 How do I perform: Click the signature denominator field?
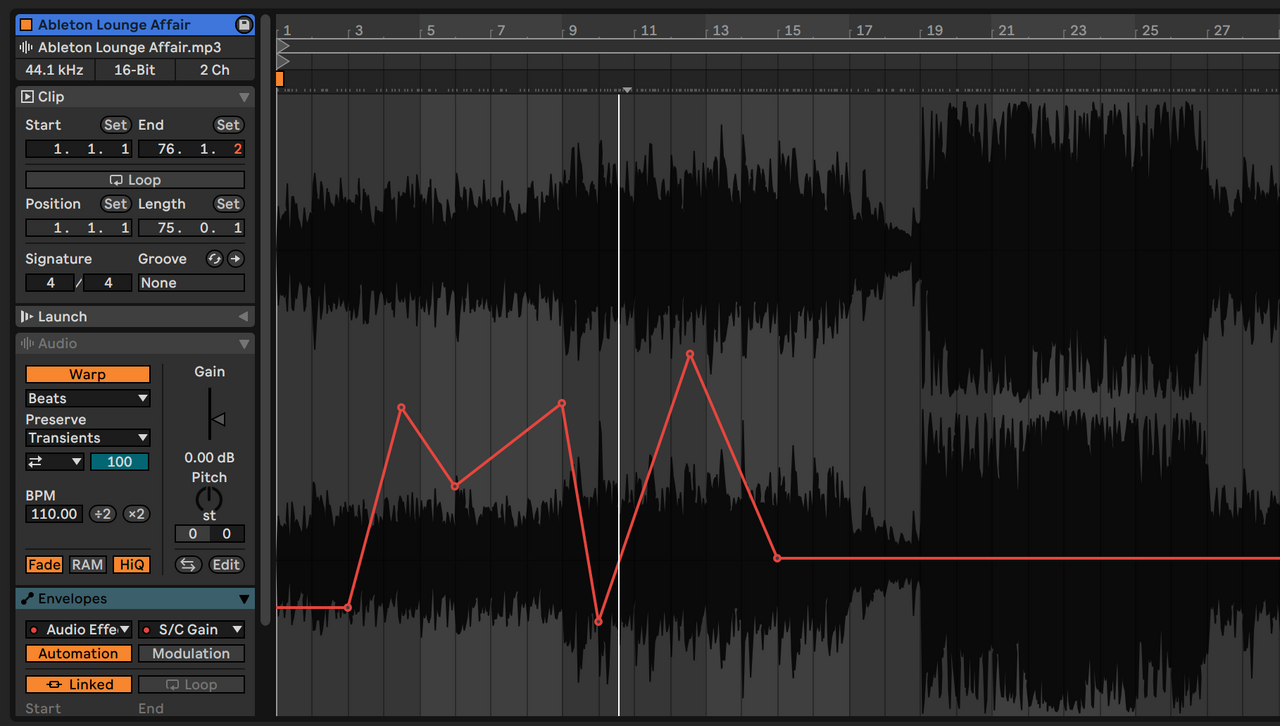click(108, 283)
